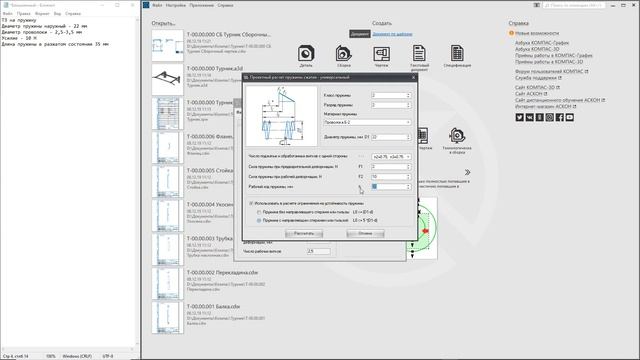Click the Отмена button in spring dialog

365,233
